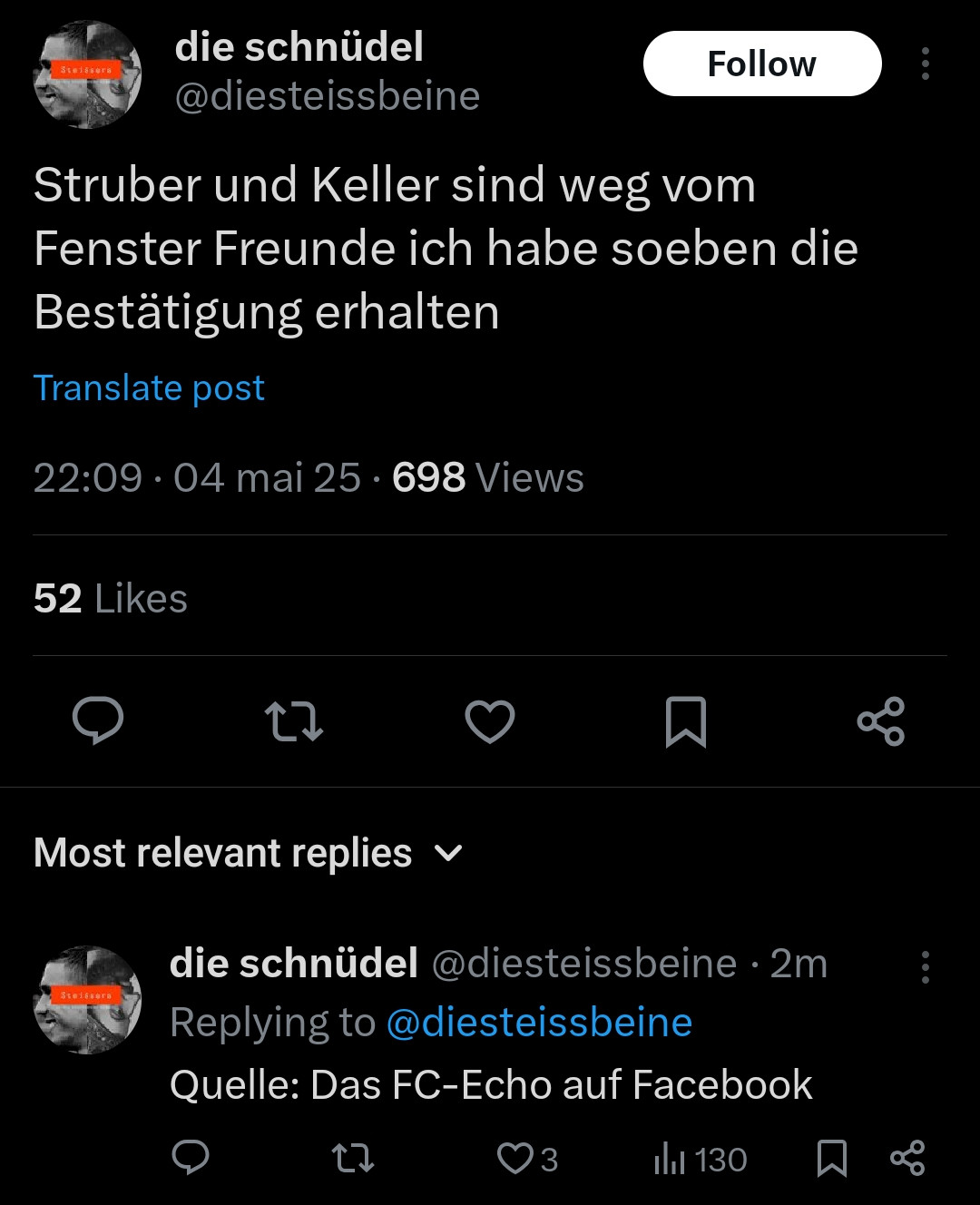Image resolution: width=980 pixels, height=1205 pixels.
Task: Click Translate post link
Action: pyautogui.click(x=149, y=387)
